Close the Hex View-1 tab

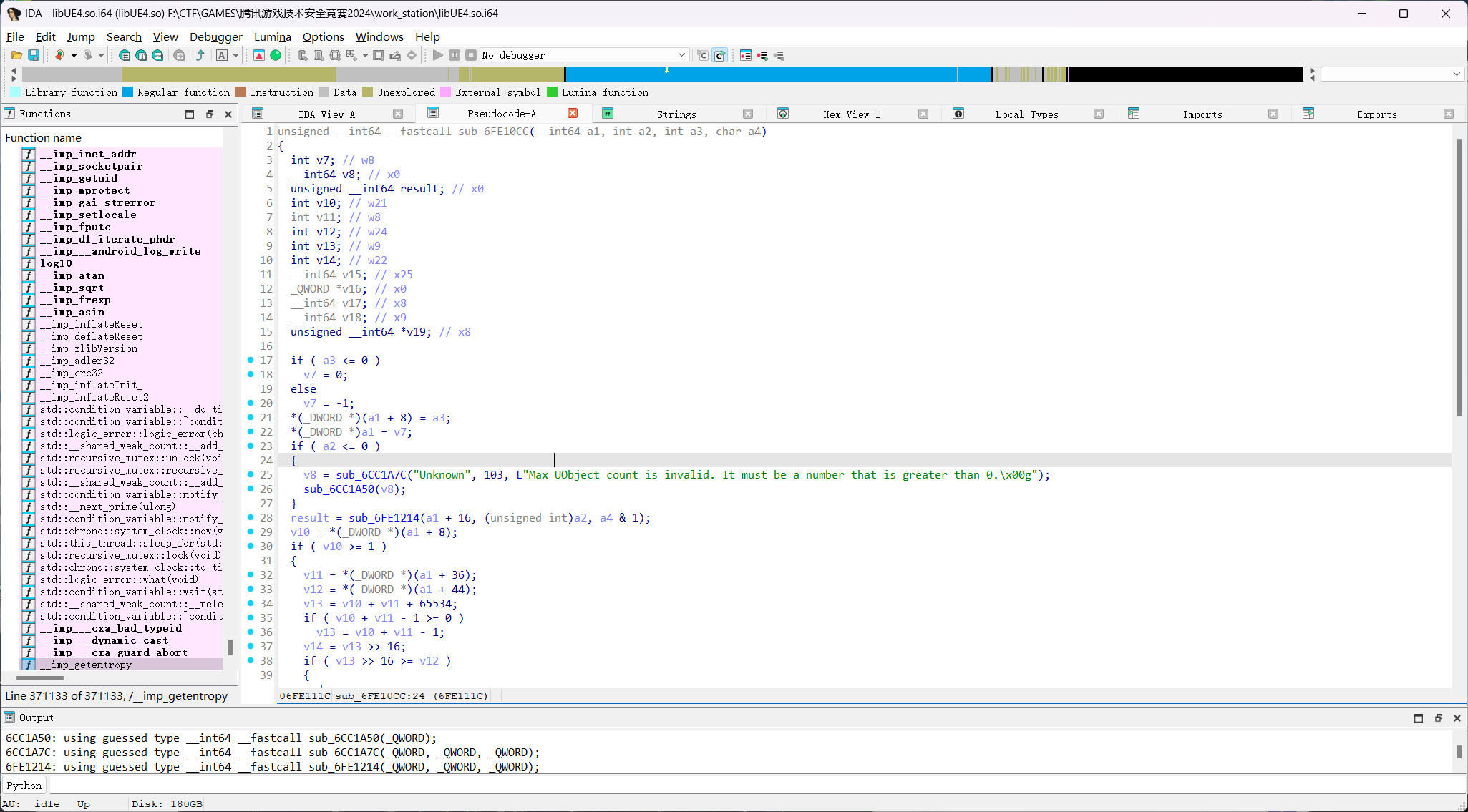pos(923,114)
